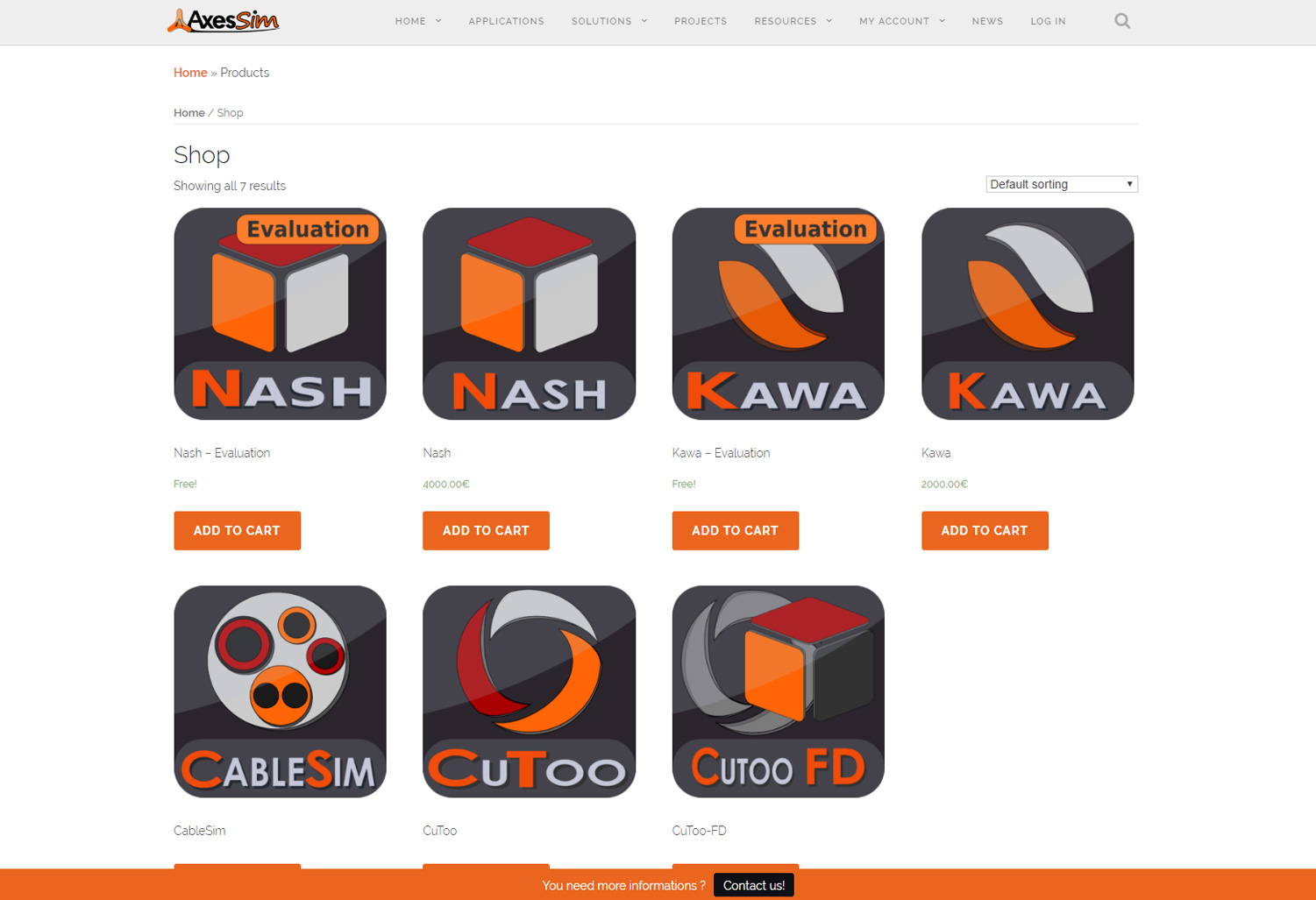This screenshot has width=1316, height=900.
Task: Open the Nash Evaluation product image
Action: tap(280, 314)
